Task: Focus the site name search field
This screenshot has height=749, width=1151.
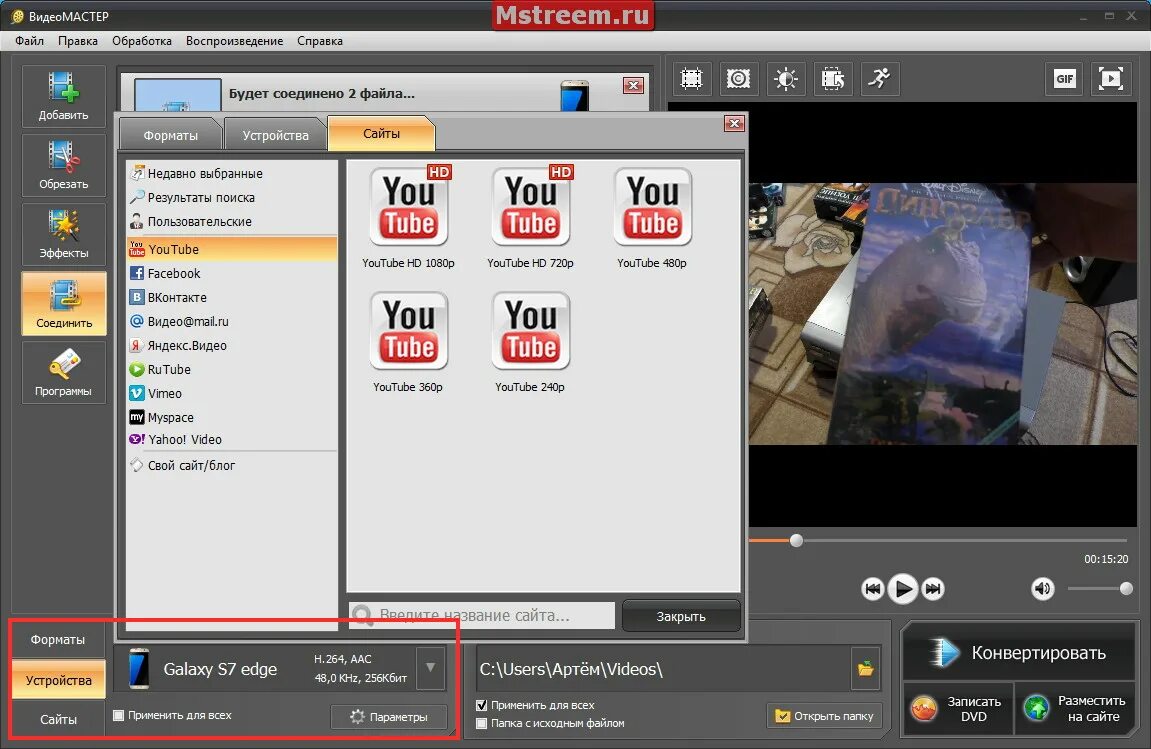Action: (x=482, y=615)
